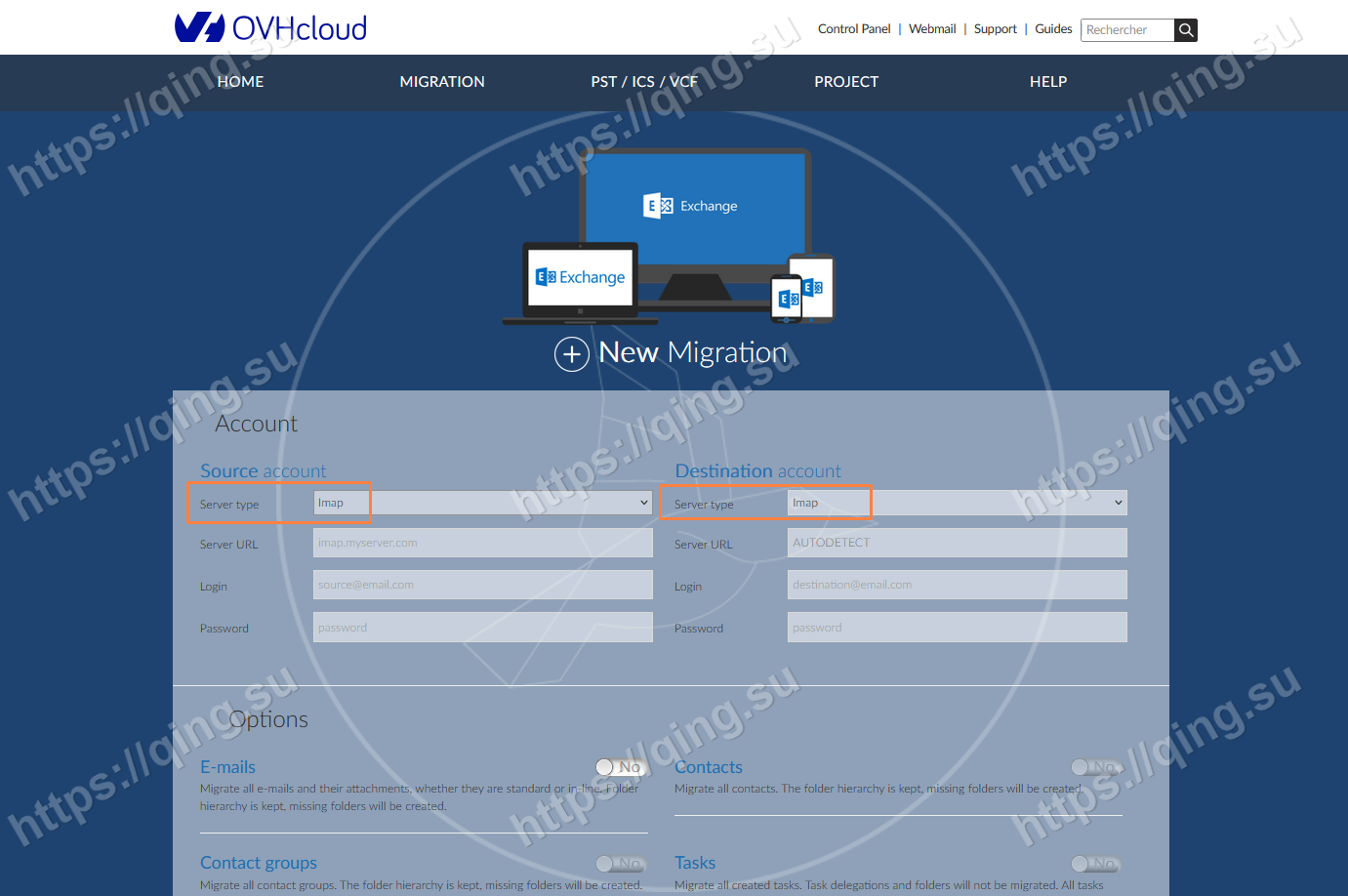The width and height of the screenshot is (1348, 896).
Task: Focus the Rechercher search box
Action: coord(1127,30)
